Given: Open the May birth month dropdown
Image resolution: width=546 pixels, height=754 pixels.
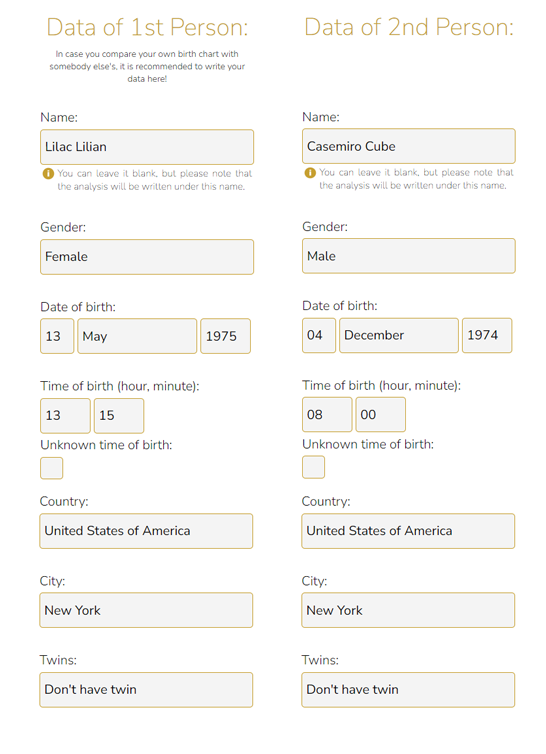Looking at the screenshot, I should point(137,336).
